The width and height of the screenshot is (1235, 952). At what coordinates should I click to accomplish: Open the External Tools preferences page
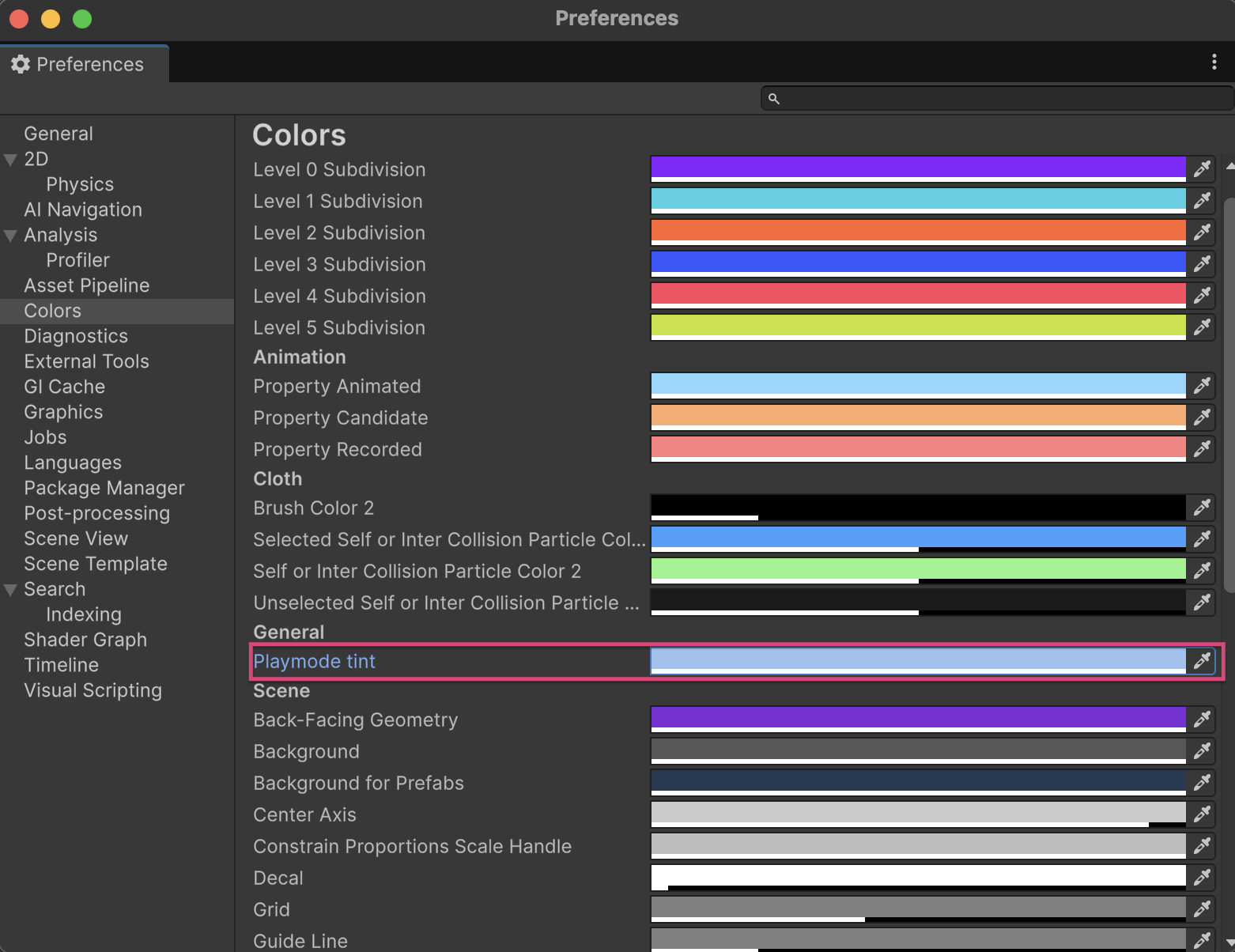coord(86,361)
